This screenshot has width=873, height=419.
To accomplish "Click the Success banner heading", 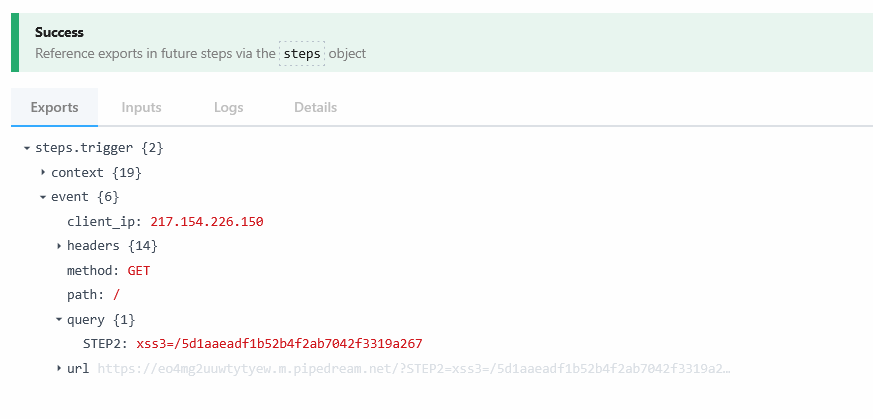I will (x=59, y=32).
